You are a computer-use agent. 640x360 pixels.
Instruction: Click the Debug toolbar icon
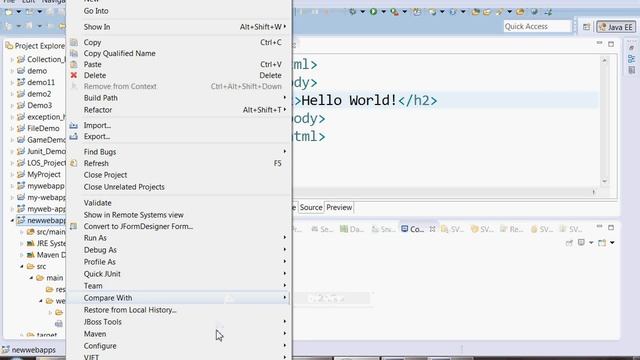352,12
